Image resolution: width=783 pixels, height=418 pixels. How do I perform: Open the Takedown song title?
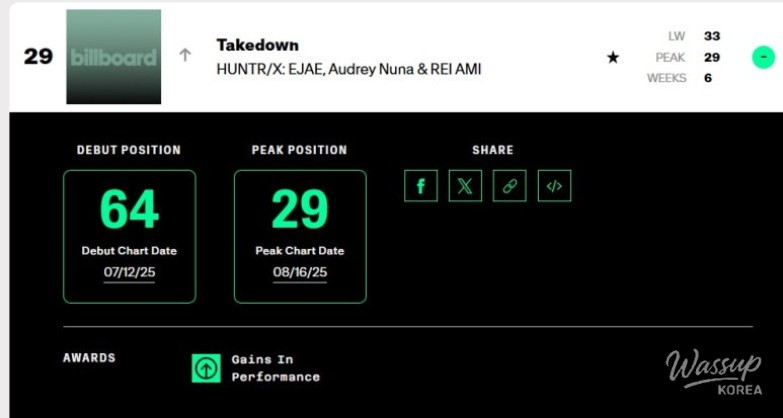tap(257, 45)
